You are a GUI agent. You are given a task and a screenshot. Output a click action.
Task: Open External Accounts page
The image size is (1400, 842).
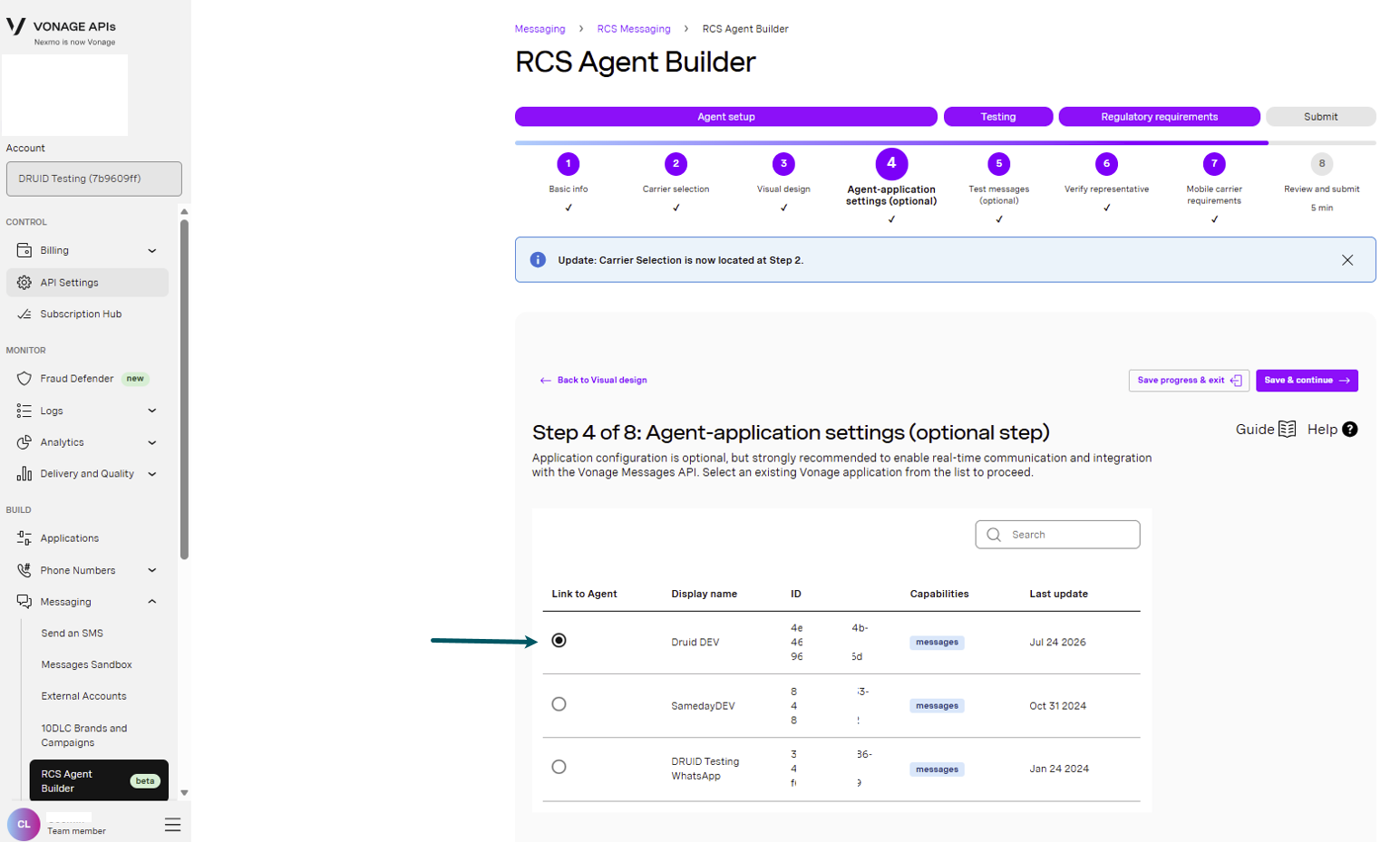click(84, 697)
